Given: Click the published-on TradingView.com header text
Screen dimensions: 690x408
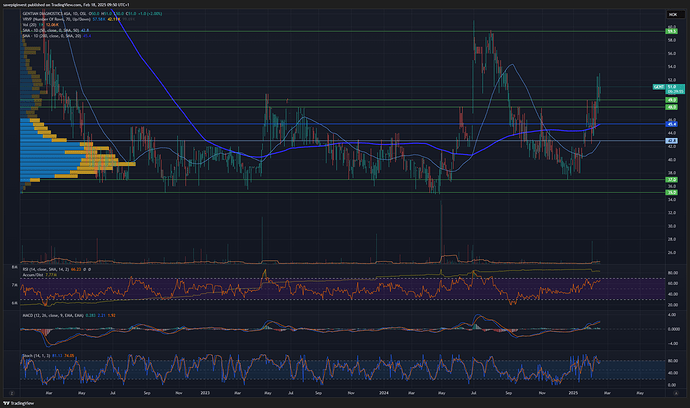Looking at the screenshot, I should coord(66,4).
